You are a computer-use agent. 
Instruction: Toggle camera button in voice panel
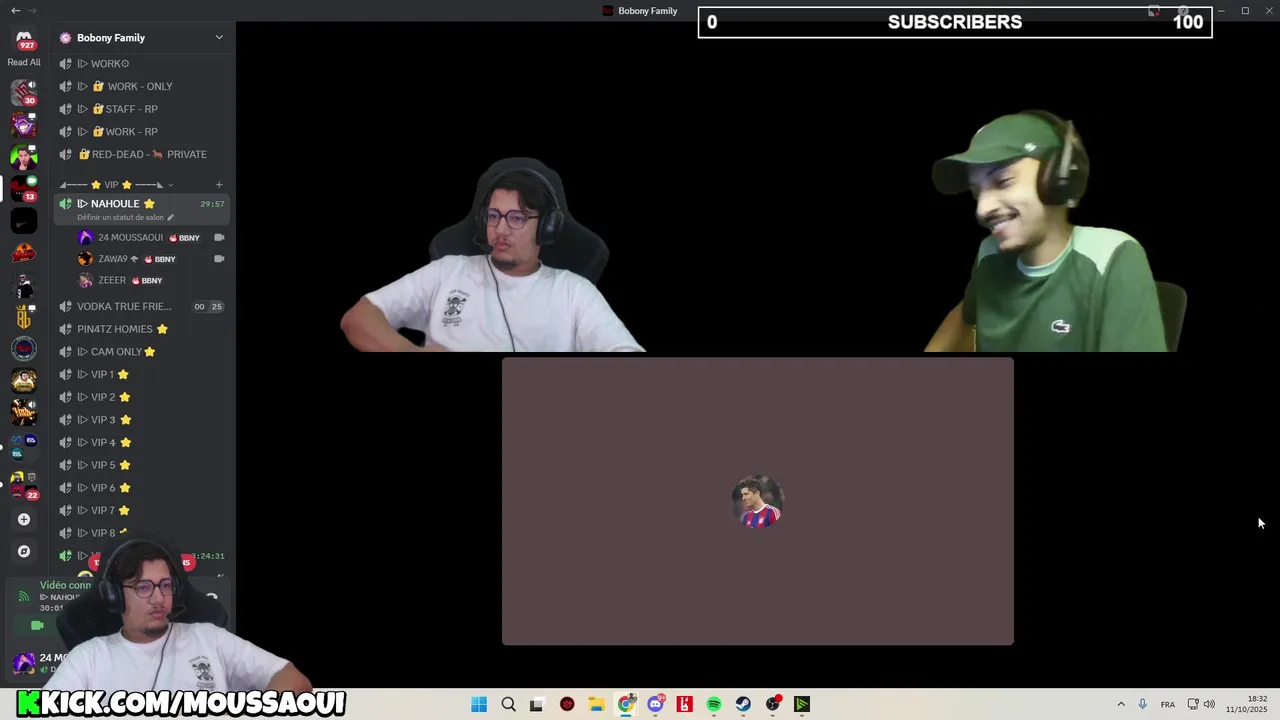[37, 626]
